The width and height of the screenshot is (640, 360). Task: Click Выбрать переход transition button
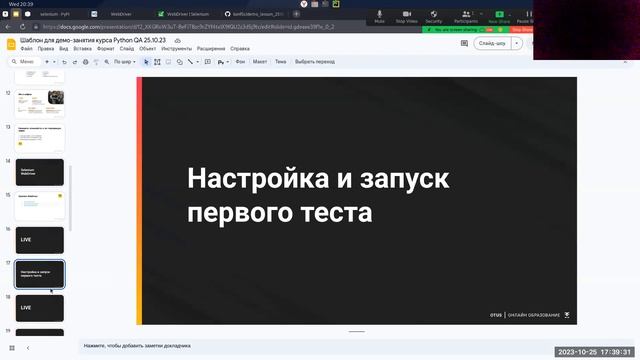point(315,62)
